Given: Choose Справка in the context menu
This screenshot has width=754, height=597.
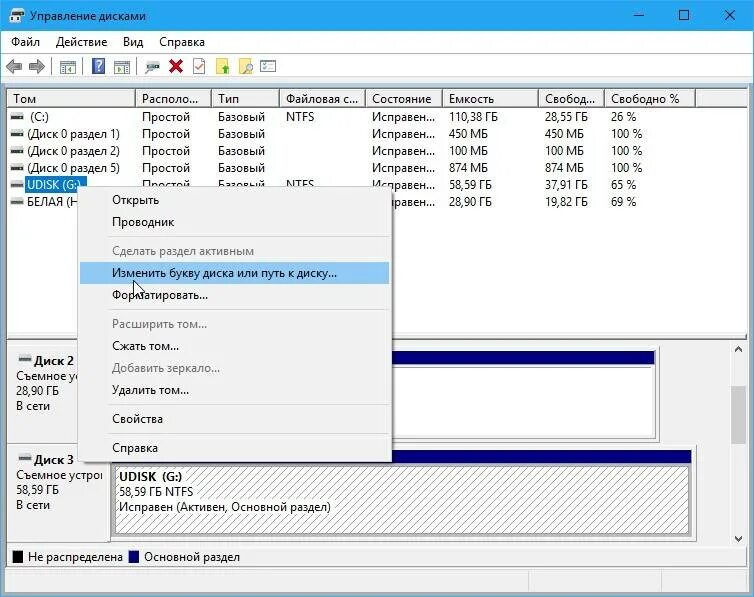Looking at the screenshot, I should tap(235, 448).
